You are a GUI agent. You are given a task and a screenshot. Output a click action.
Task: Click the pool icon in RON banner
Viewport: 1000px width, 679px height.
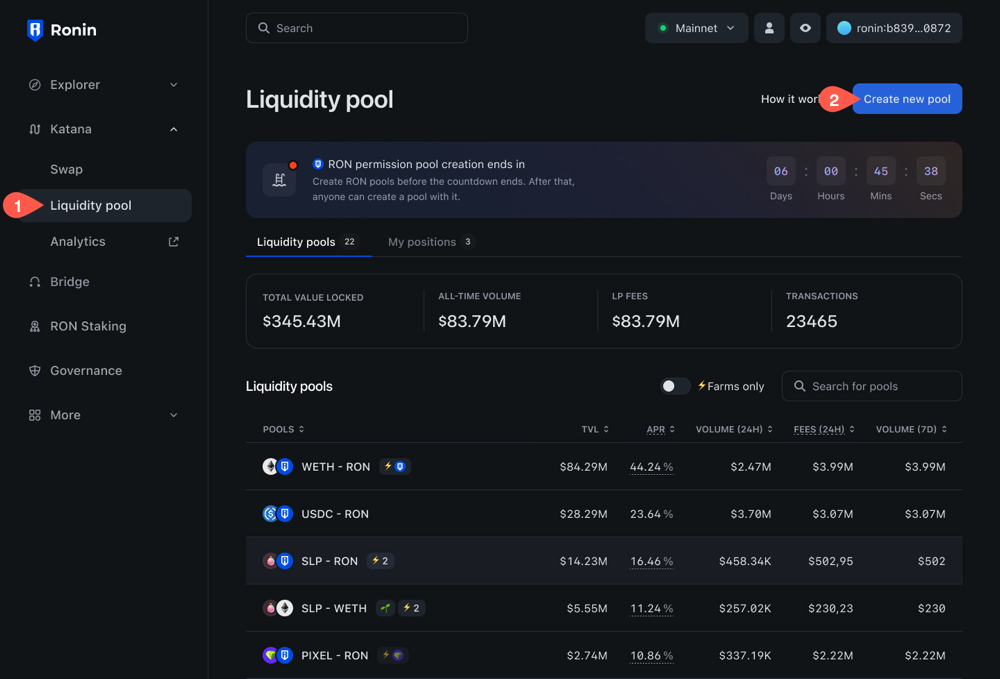(x=279, y=180)
